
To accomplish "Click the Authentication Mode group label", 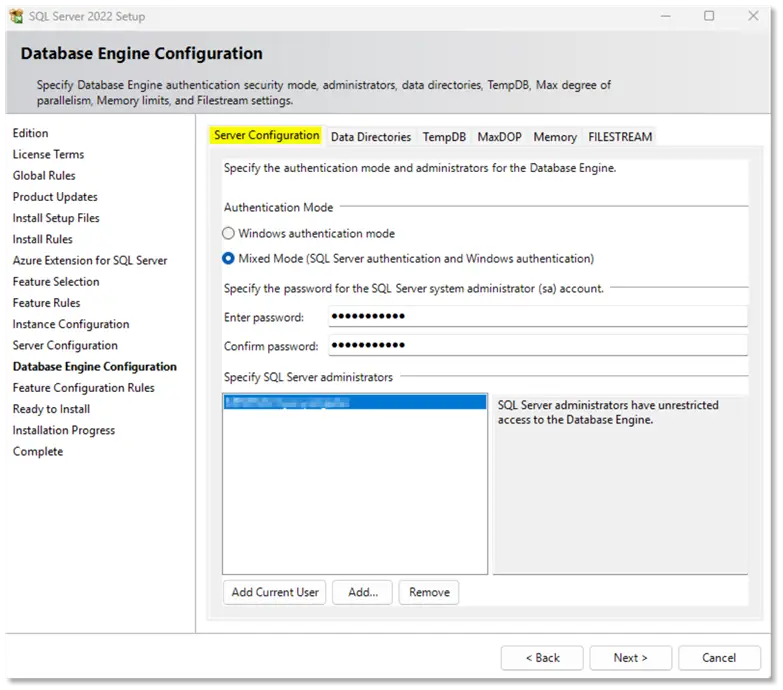I will 278,207.
